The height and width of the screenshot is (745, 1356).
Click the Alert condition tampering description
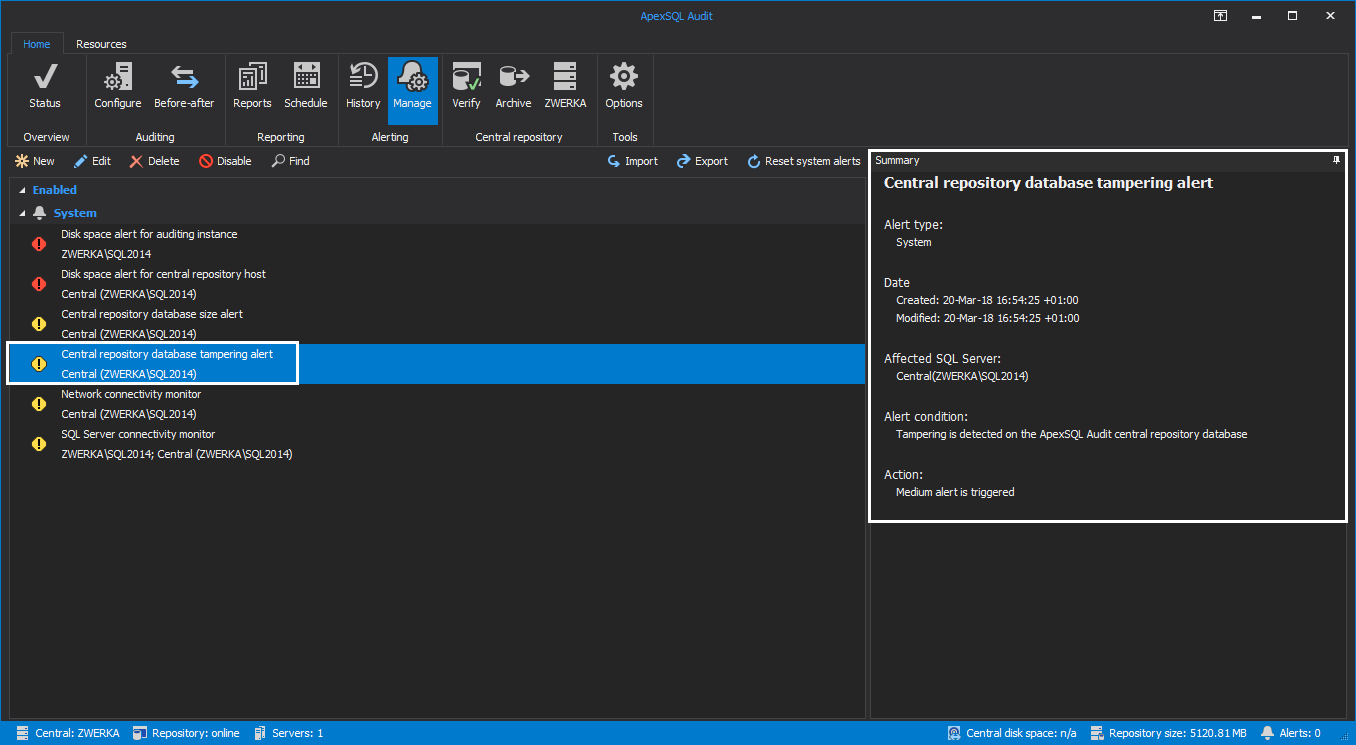pos(1071,434)
